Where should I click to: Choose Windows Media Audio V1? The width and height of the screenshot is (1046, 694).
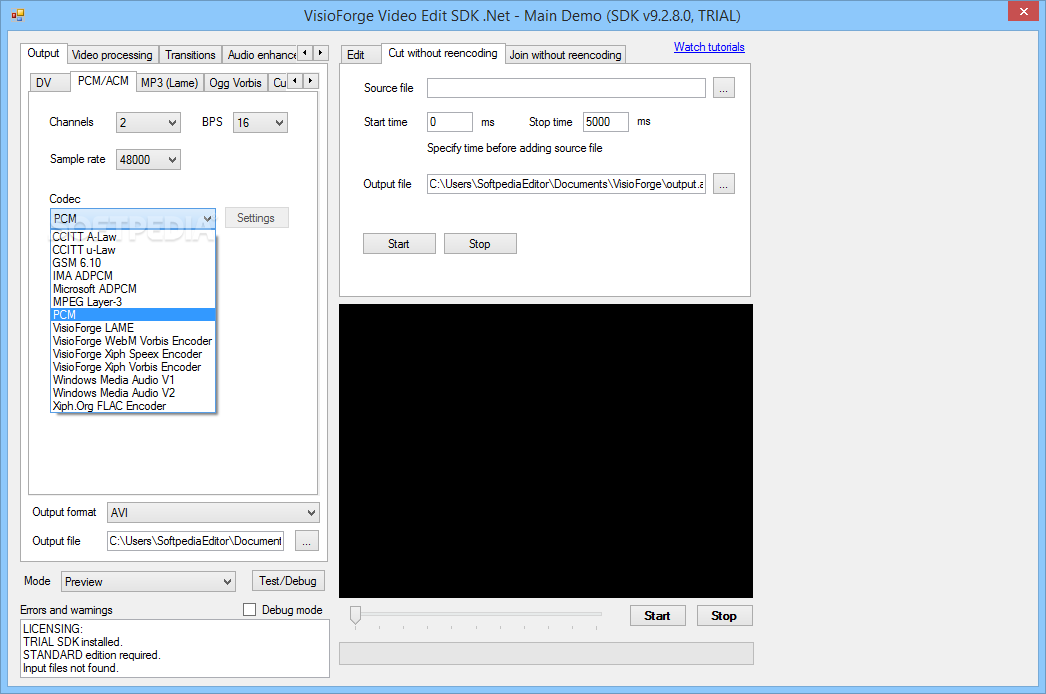pos(133,380)
